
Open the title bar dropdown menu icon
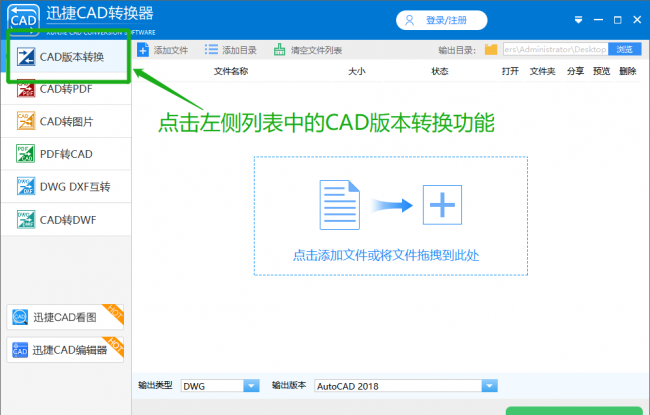coord(578,20)
